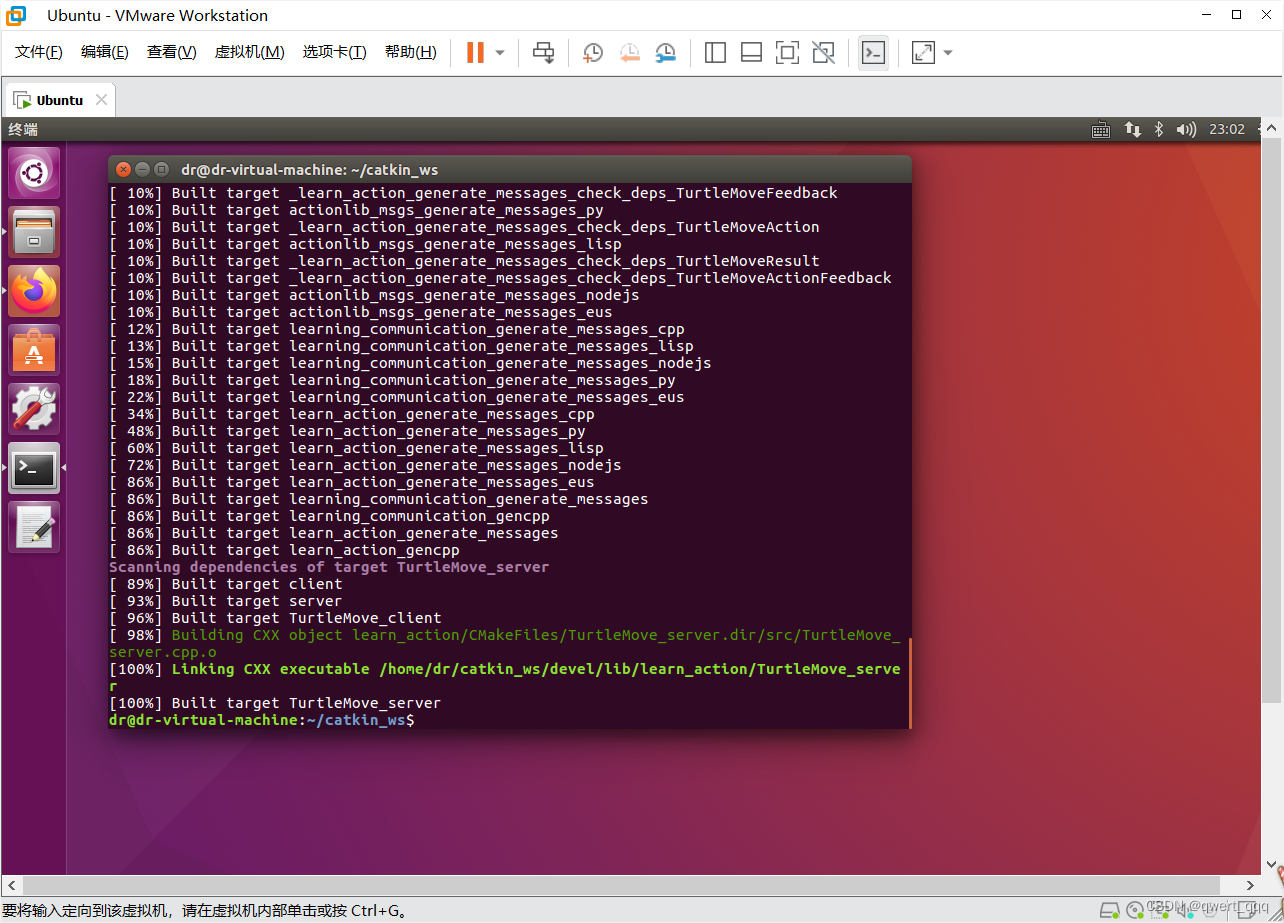This screenshot has height=923, width=1284.
Task: Click "[ 96%] Built target TurtleMove_client" line
Action: [x=275, y=618]
